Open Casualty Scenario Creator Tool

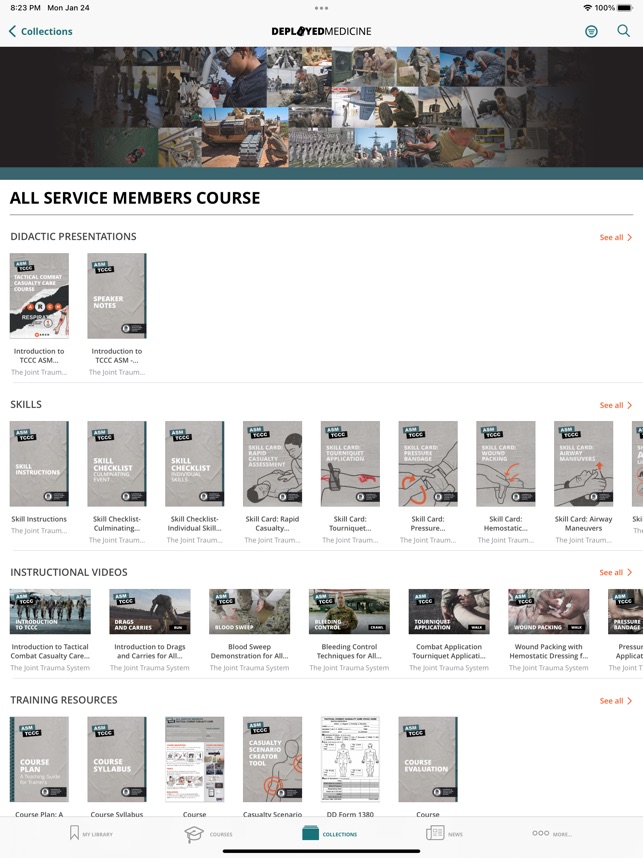(273, 760)
